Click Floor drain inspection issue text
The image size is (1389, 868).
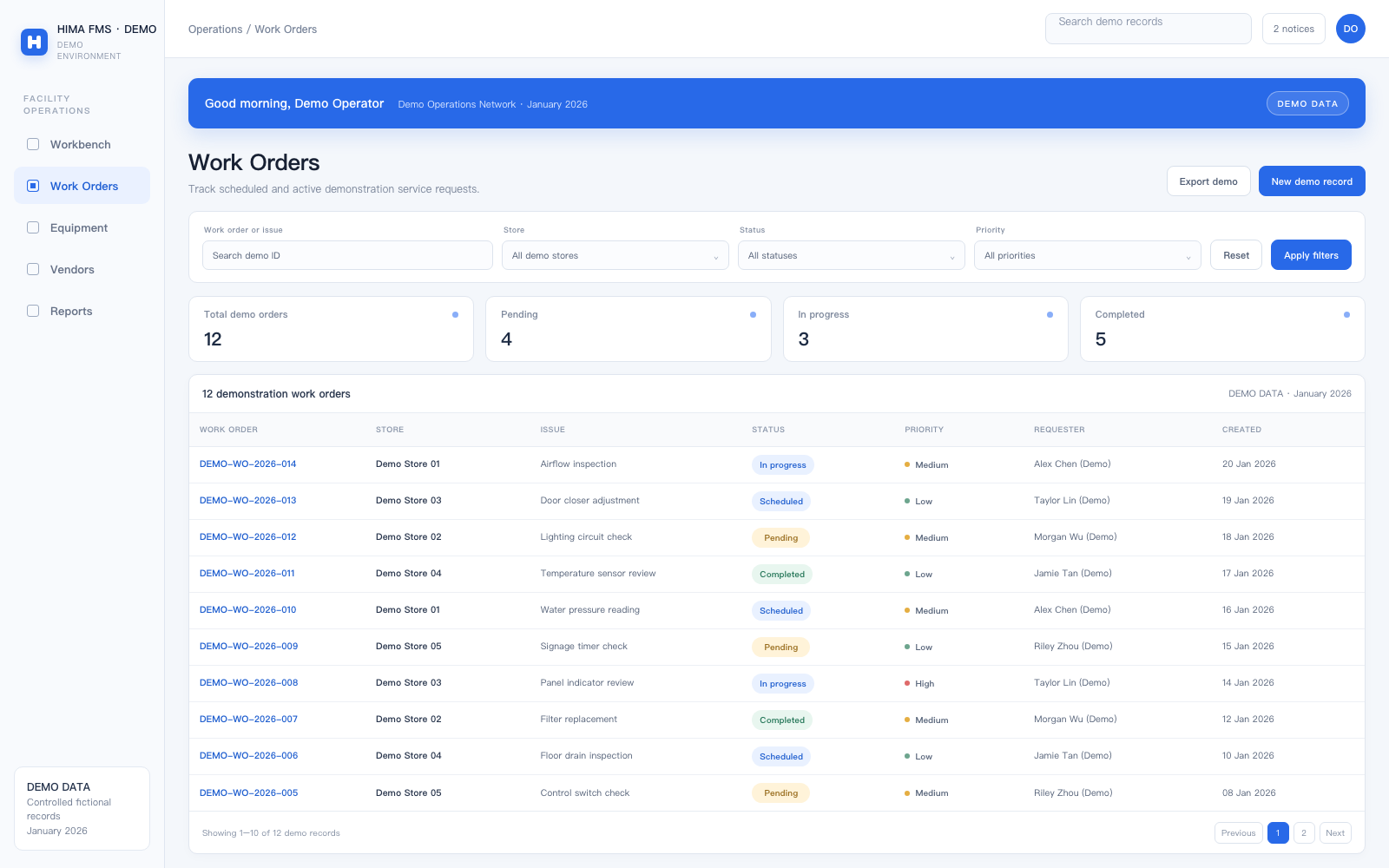coord(587,756)
